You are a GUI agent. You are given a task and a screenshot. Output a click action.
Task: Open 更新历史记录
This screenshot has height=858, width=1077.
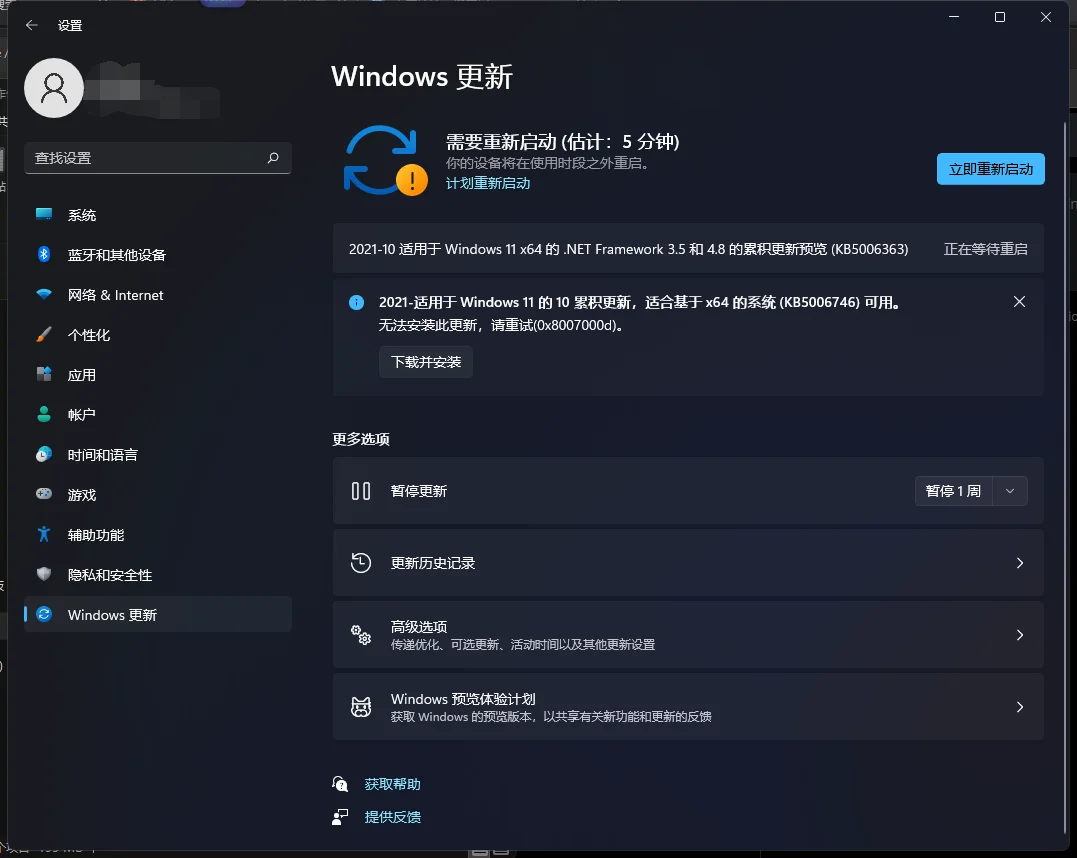click(688, 563)
